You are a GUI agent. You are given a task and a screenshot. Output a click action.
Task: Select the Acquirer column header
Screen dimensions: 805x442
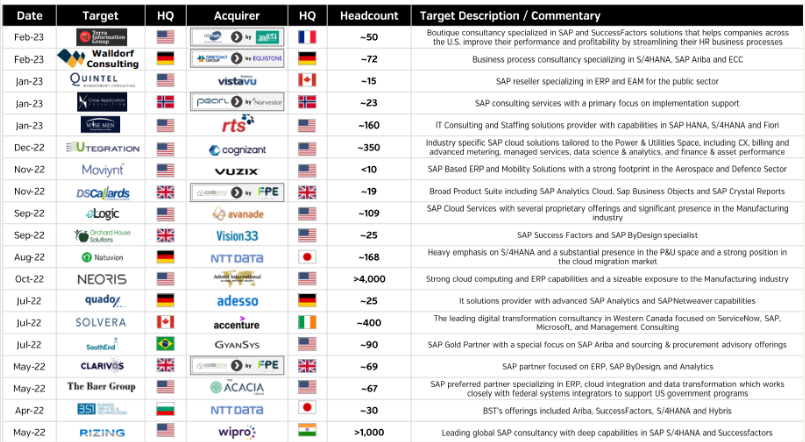pyautogui.click(x=237, y=15)
